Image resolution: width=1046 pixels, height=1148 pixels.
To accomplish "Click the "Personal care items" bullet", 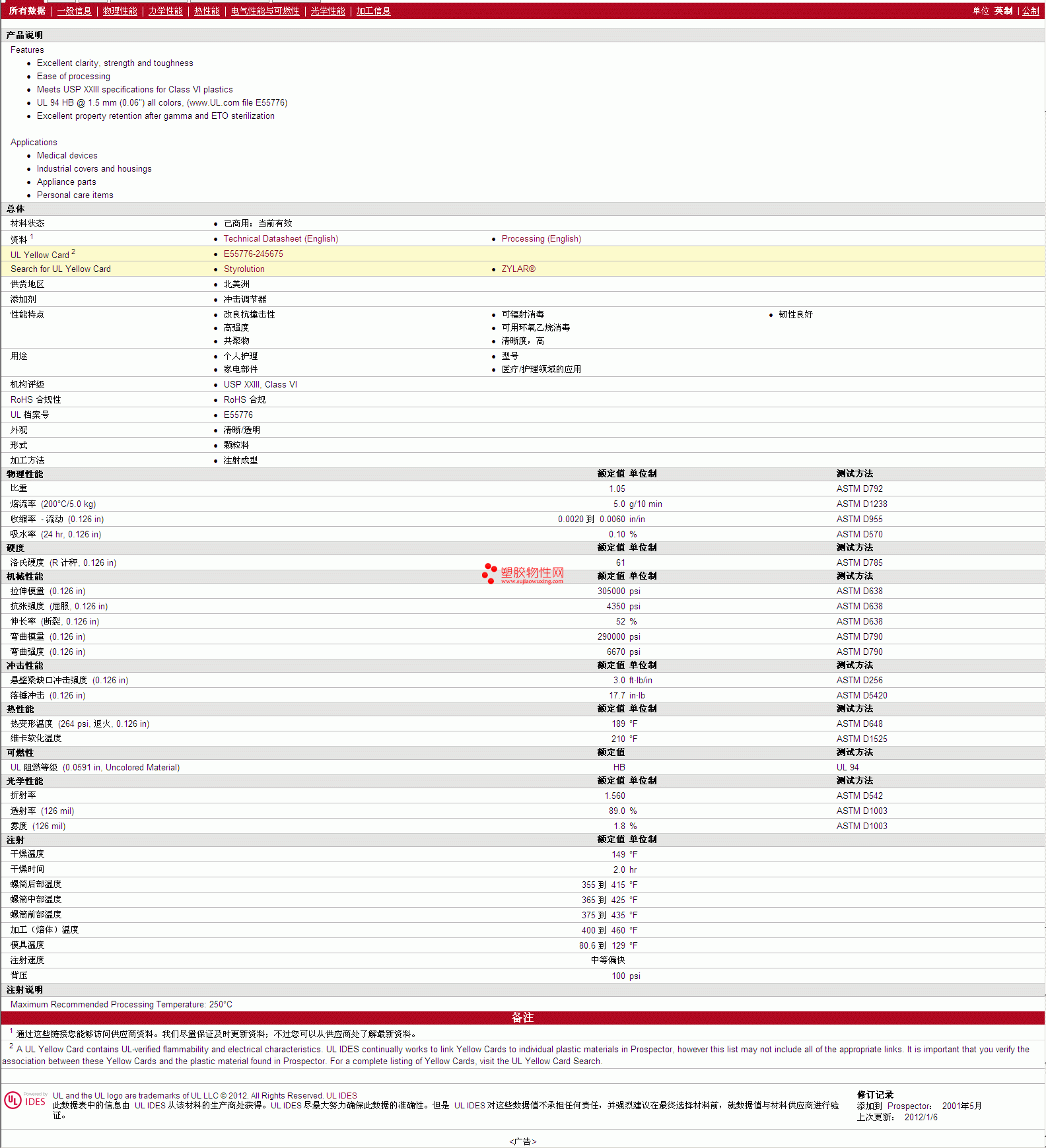I will tap(75, 195).
